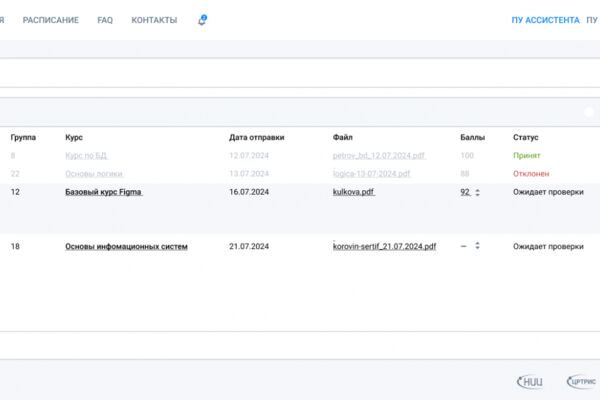Adjust score stepper for kulkova.pdf row
Image resolution: width=600 pixels, height=400 pixels.
[x=477, y=192]
